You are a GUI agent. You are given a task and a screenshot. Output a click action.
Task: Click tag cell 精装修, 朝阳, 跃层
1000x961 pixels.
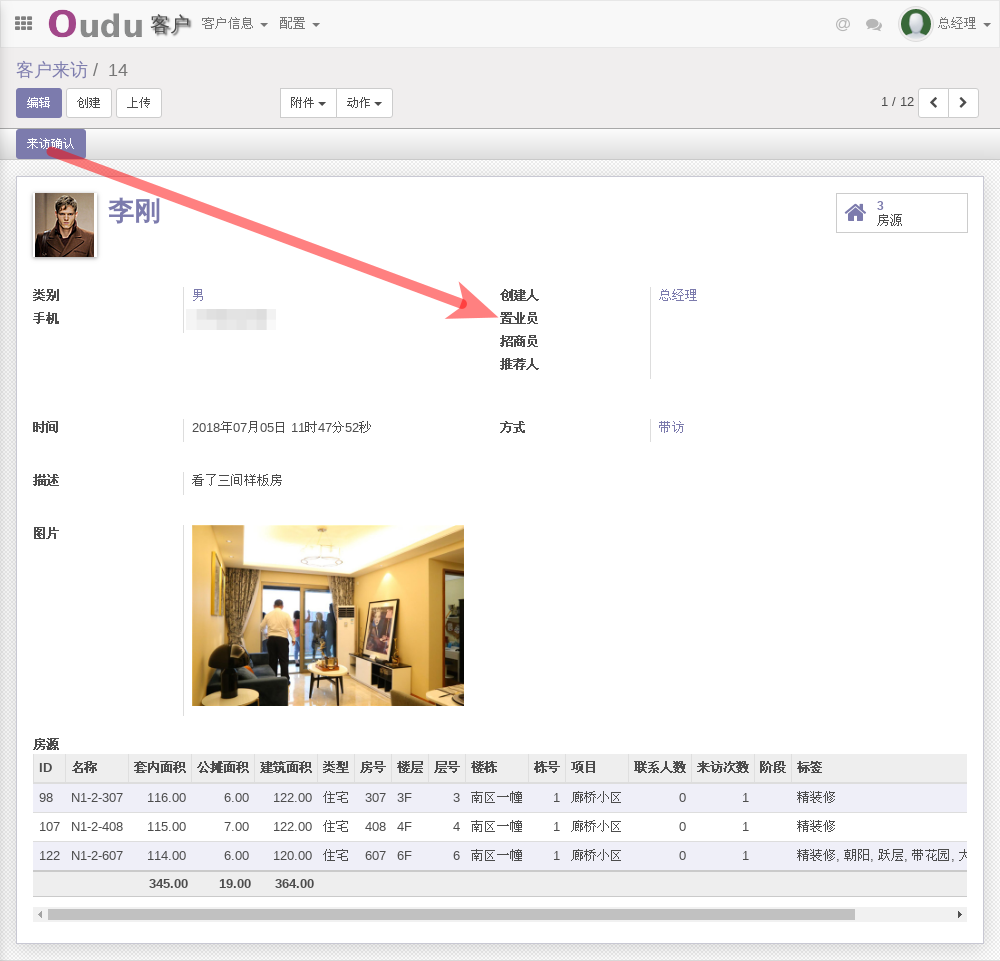[x=881, y=856]
